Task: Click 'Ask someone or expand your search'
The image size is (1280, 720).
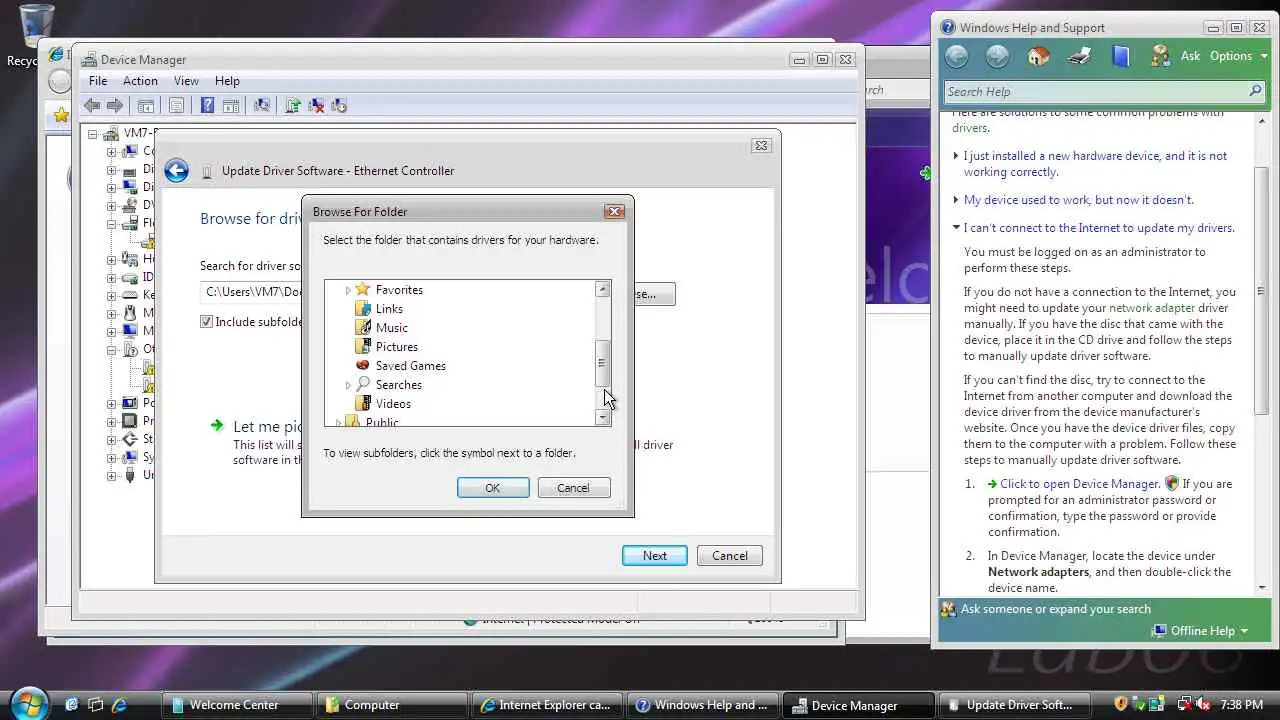Action: click(1055, 609)
